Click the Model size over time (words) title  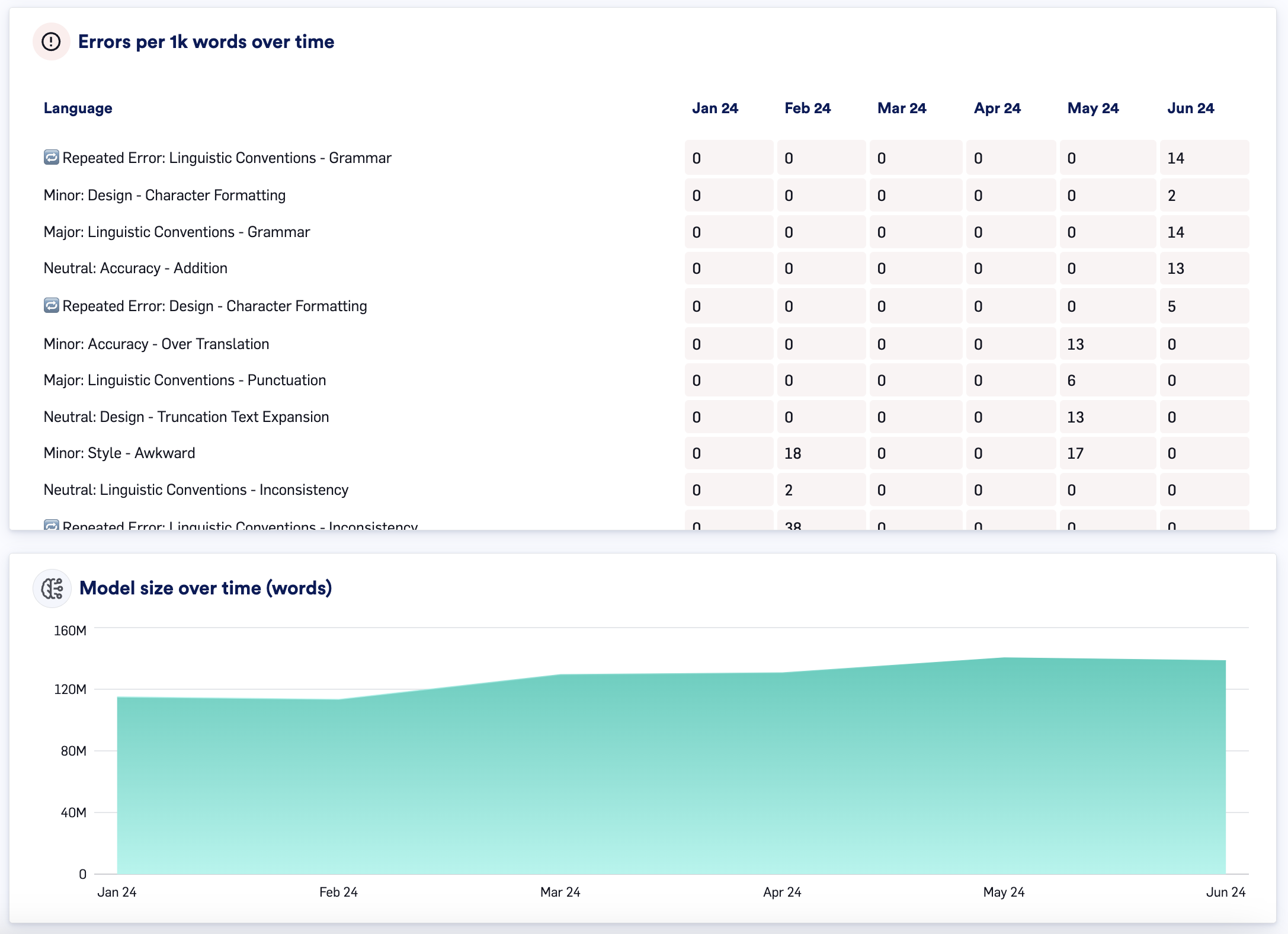pyautogui.click(x=206, y=588)
